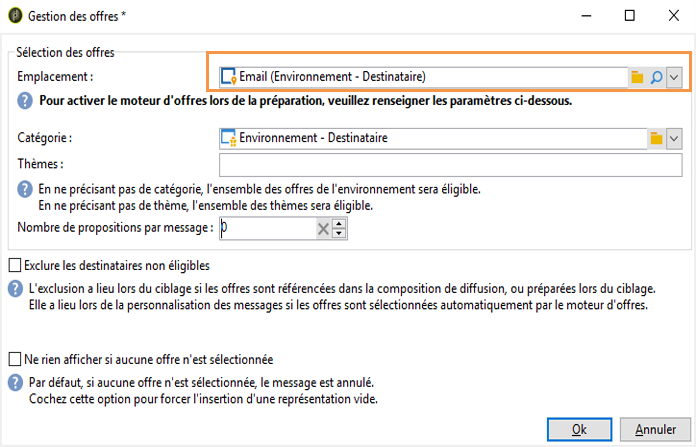Enable Exclure les destinataires non éligibles
The width and height of the screenshot is (696, 447).
tap(15, 265)
